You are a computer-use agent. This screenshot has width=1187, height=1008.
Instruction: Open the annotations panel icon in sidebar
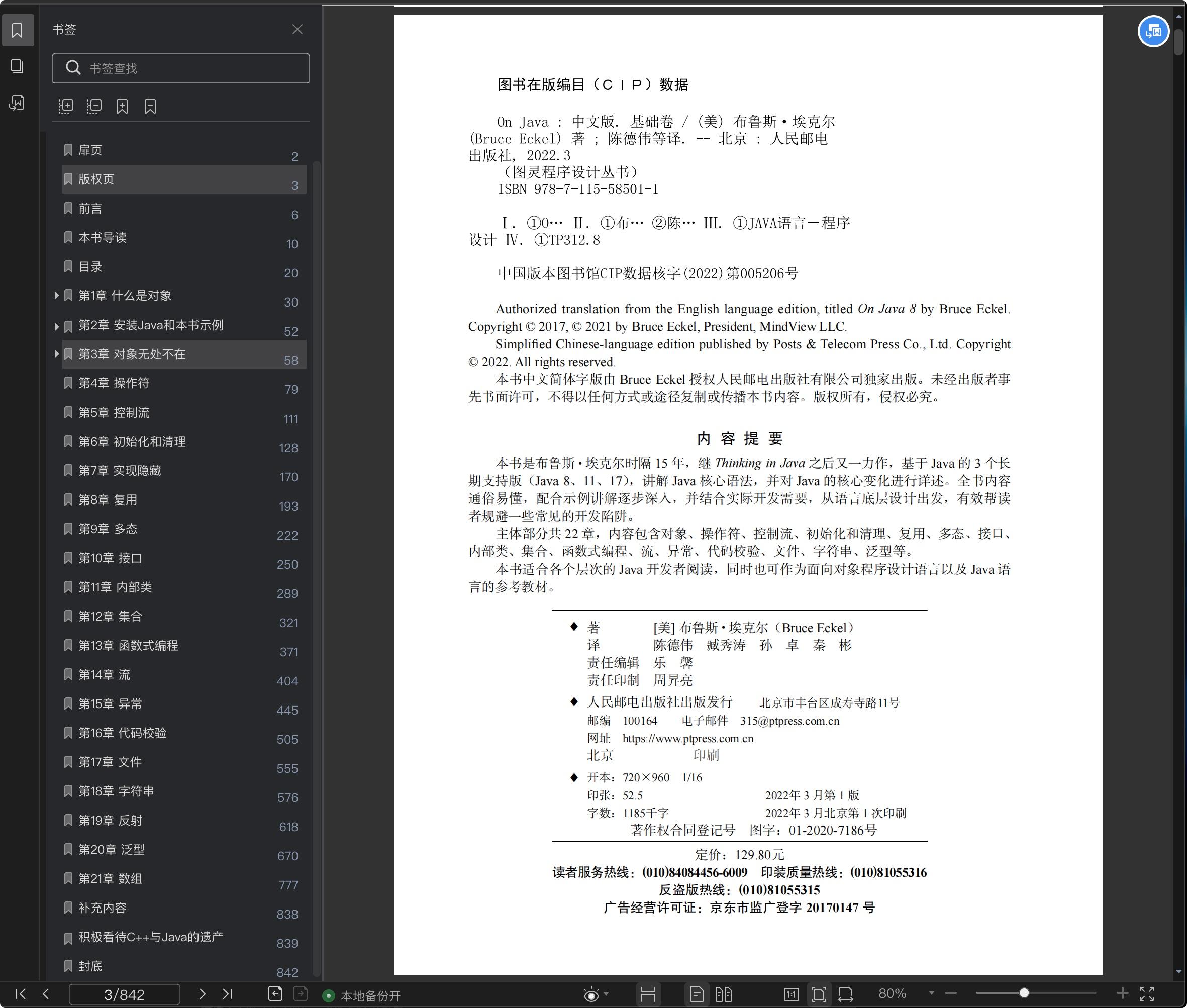[x=17, y=103]
